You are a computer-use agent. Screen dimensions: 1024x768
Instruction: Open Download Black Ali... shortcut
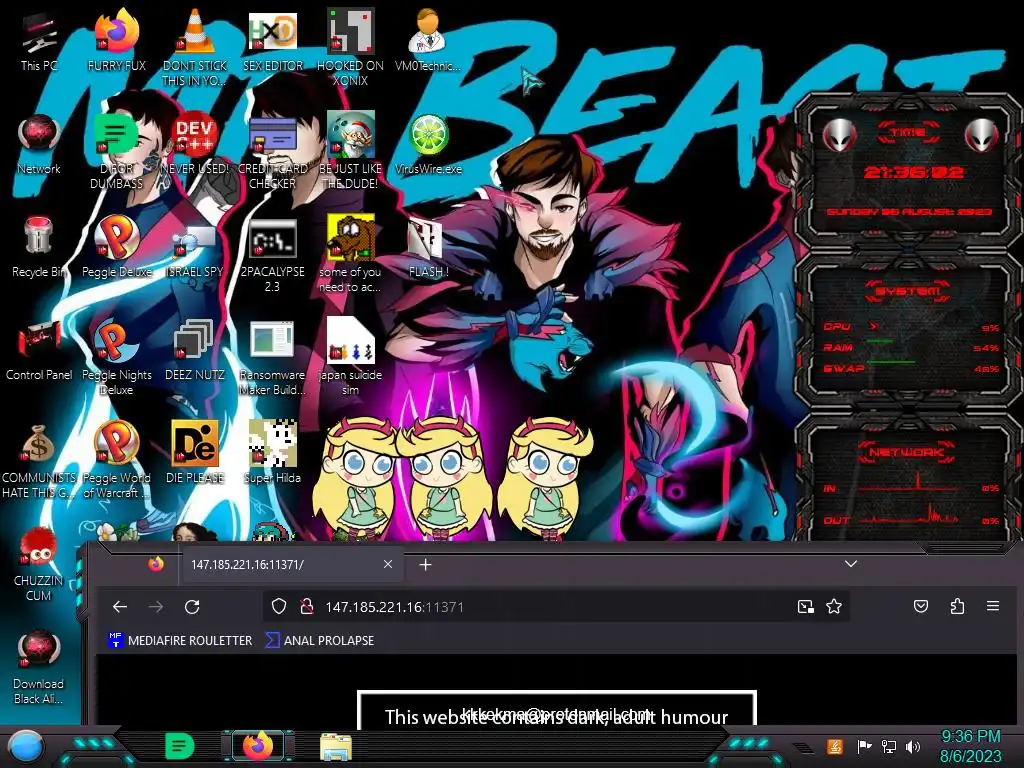pos(39,666)
